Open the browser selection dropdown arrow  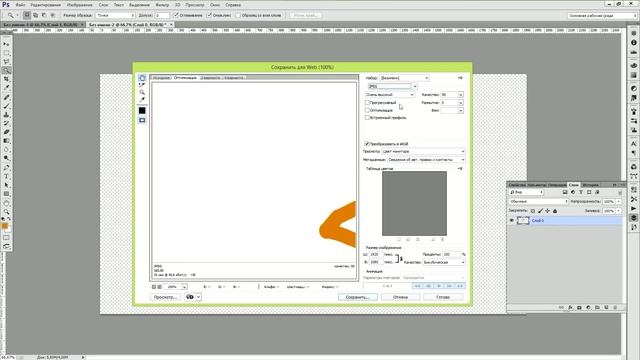click(x=198, y=297)
